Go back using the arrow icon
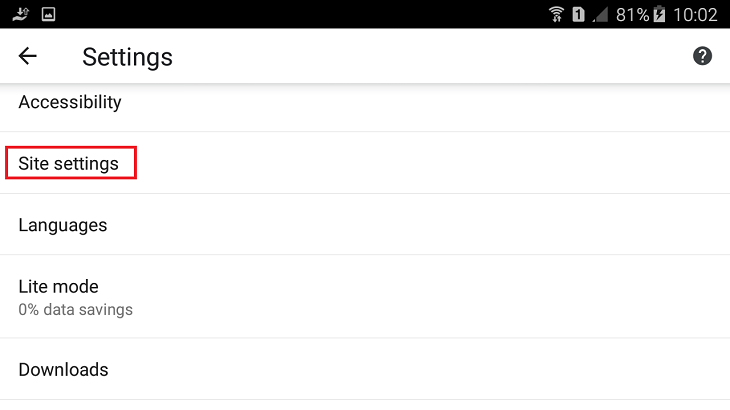The image size is (730, 410). 27,56
